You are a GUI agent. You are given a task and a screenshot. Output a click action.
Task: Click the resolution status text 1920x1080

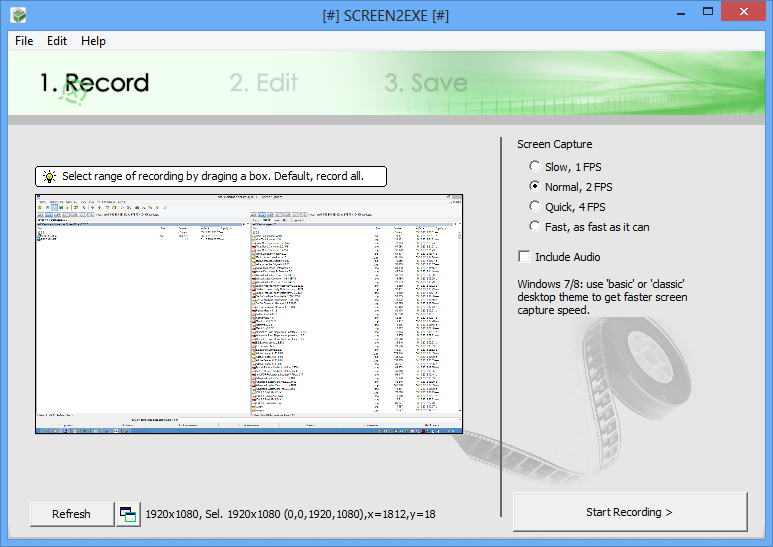[290, 514]
